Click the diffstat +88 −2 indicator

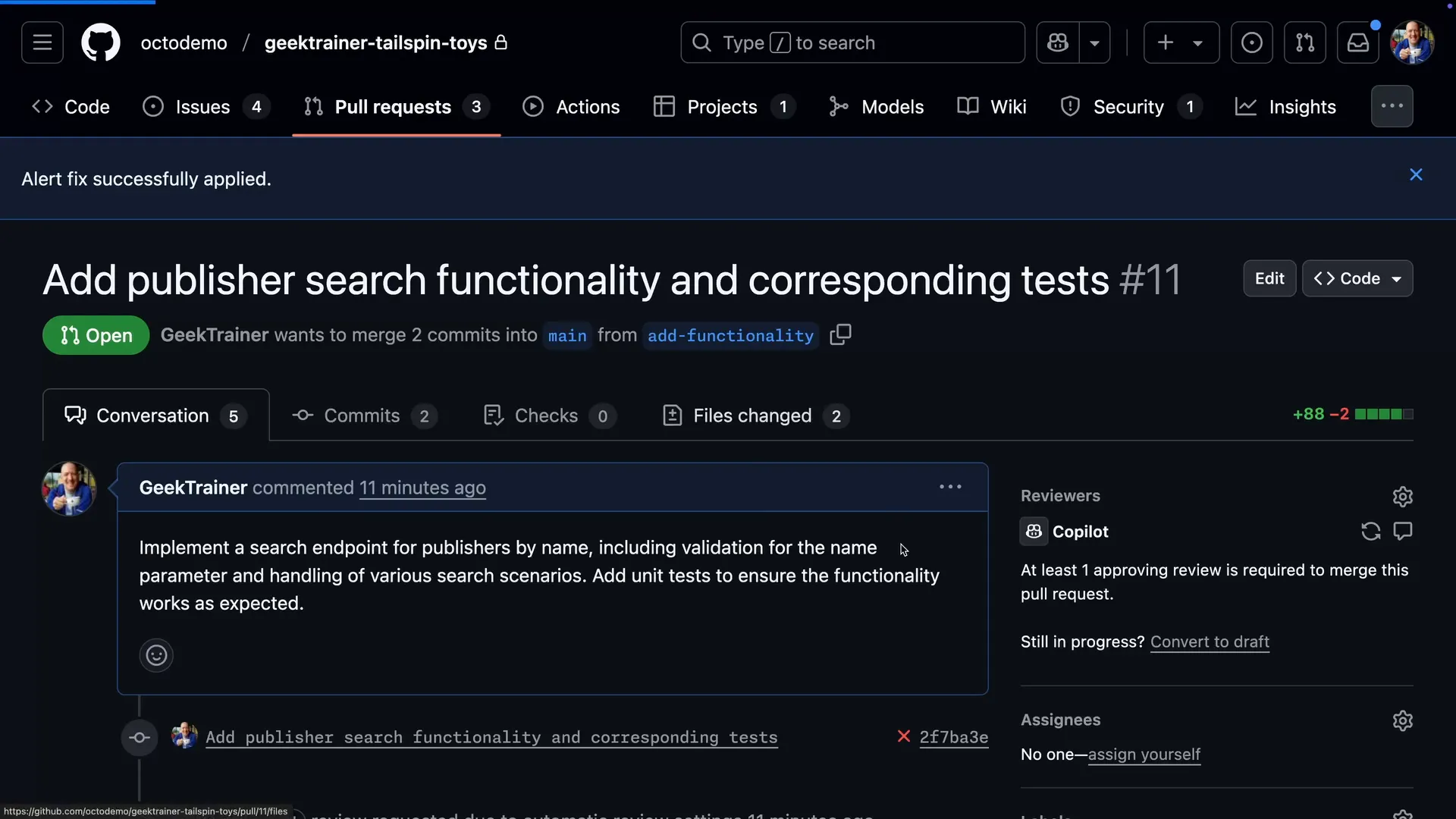click(1353, 414)
